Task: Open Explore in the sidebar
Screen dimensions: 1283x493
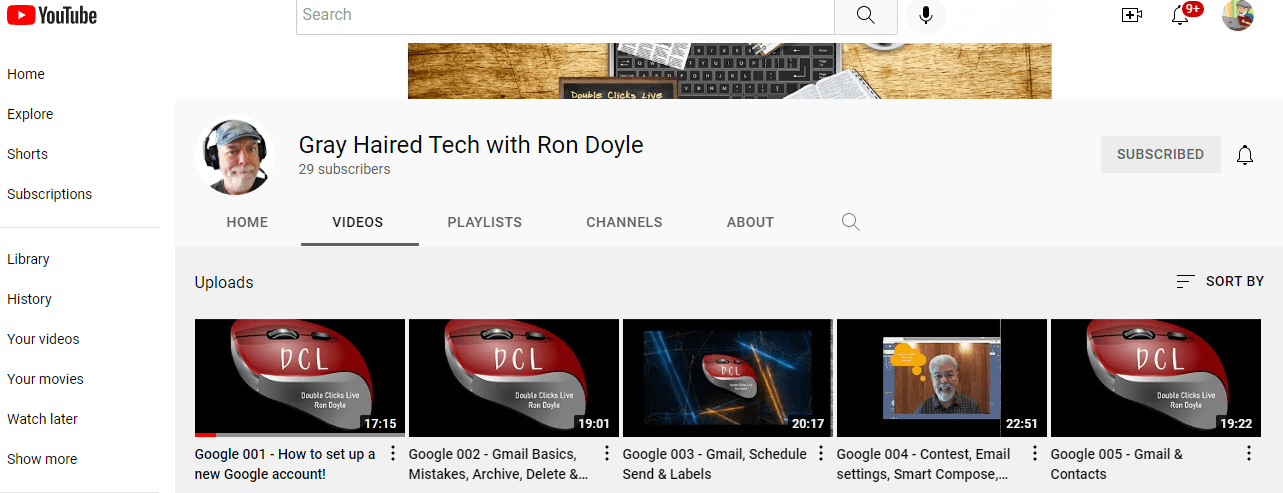Action: click(x=30, y=114)
